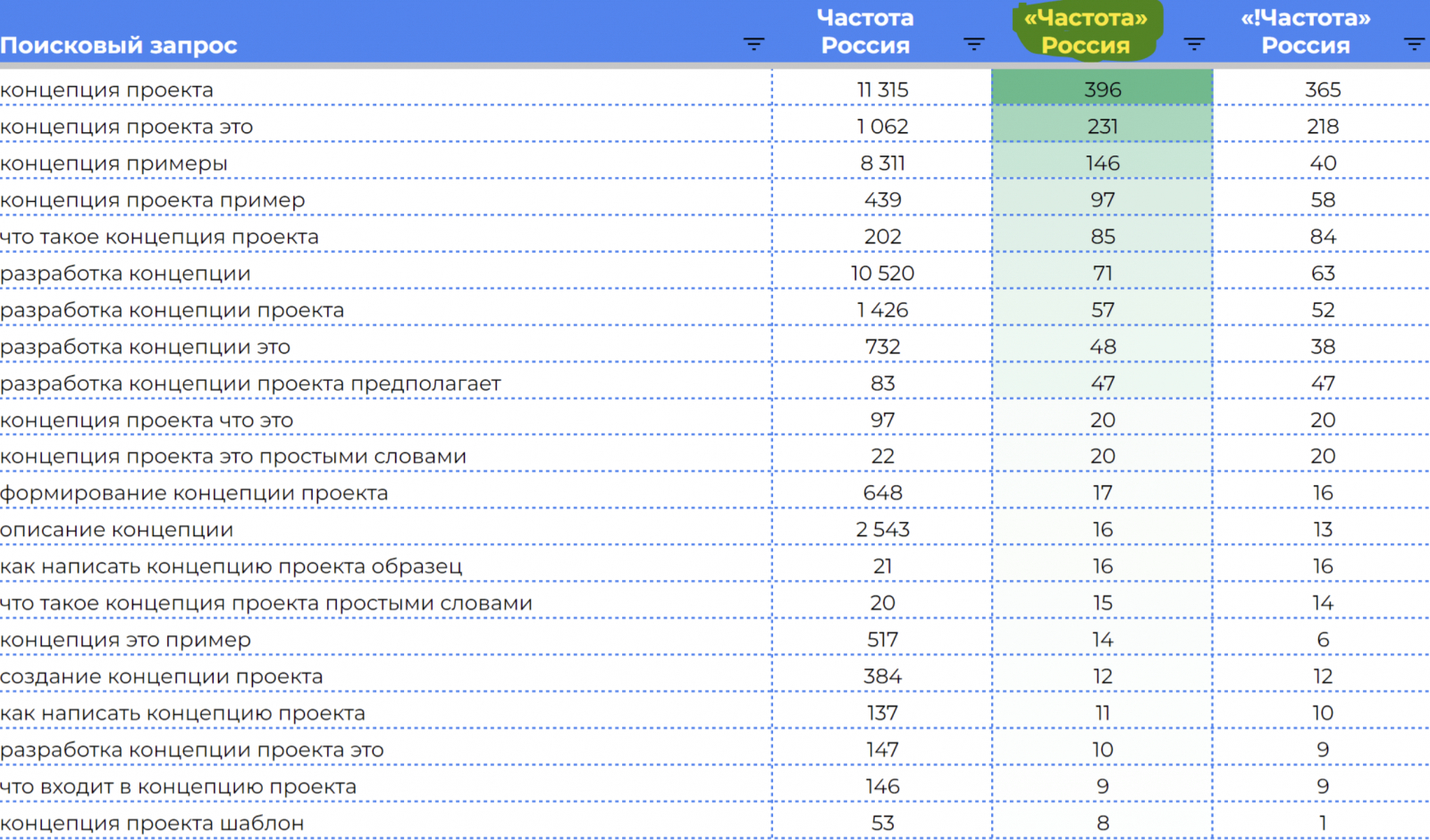Select 'что такое концепция проекта простыми словами'
Screen dimensions: 1430x840
[x=266, y=603]
